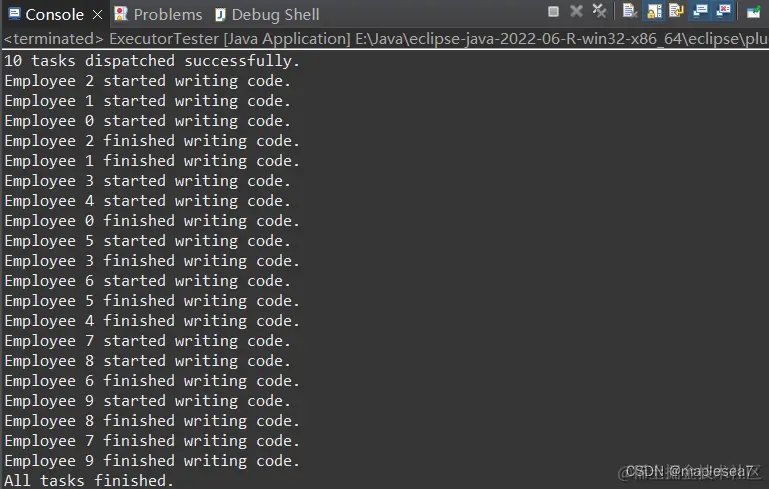The image size is (769, 489).
Task: Click 'Employee 9 finished writing code.' line
Action: pyautogui.click(x=152, y=461)
